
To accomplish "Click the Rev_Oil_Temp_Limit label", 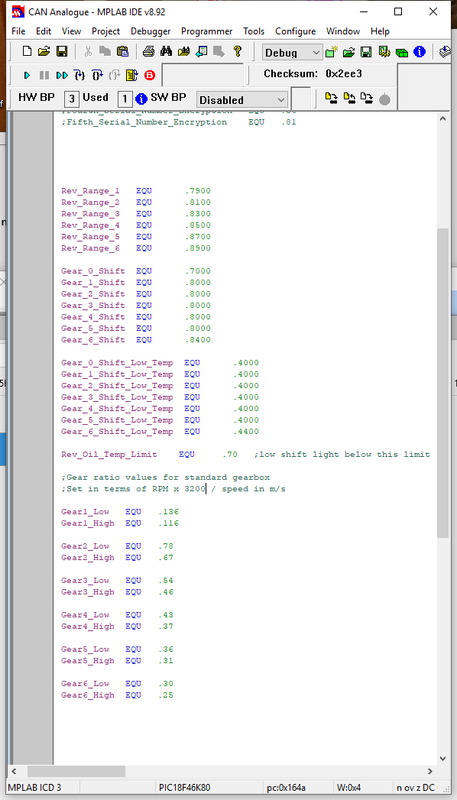I will pos(109,455).
